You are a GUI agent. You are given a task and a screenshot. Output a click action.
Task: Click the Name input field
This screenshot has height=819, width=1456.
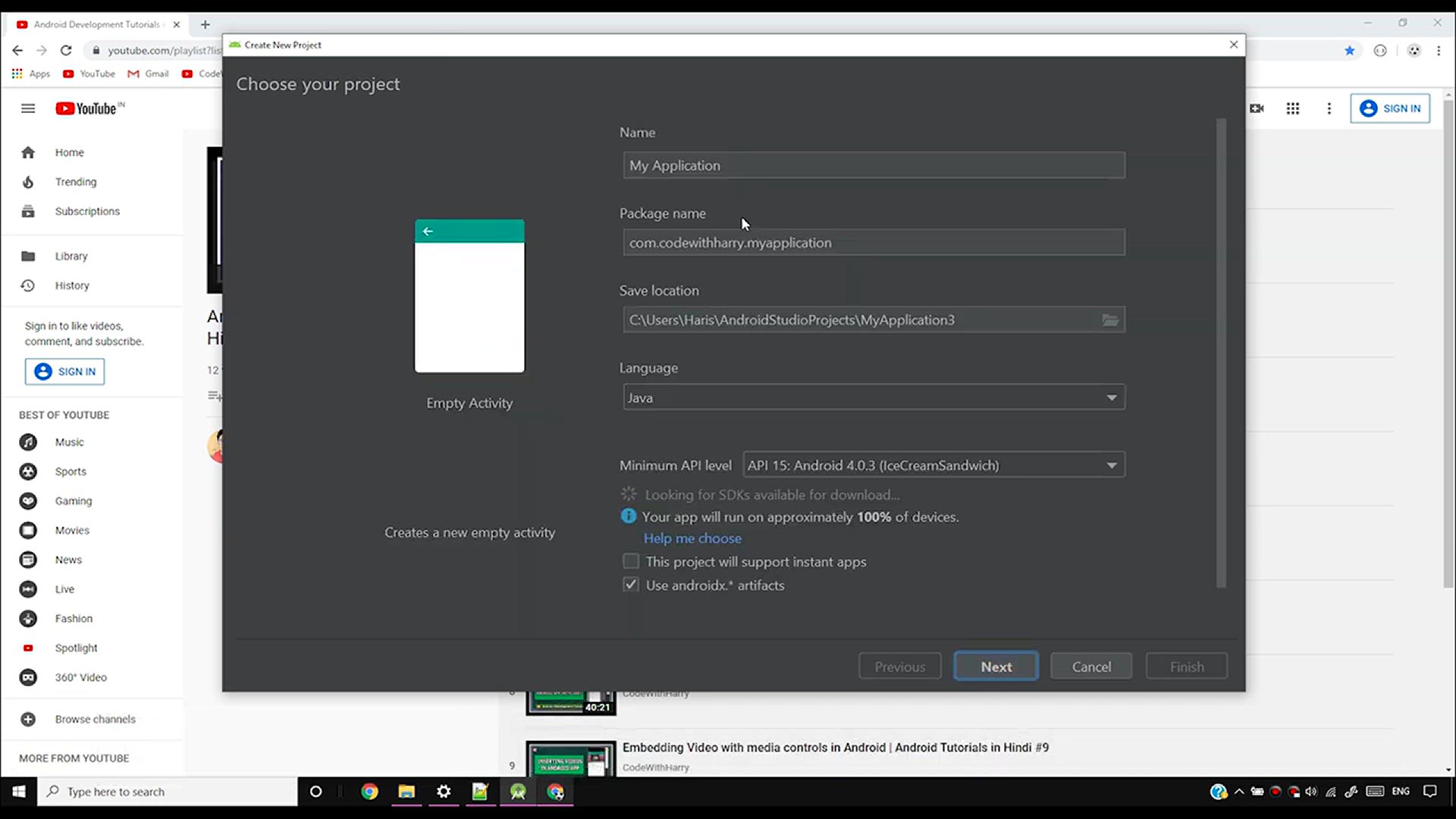[874, 165]
